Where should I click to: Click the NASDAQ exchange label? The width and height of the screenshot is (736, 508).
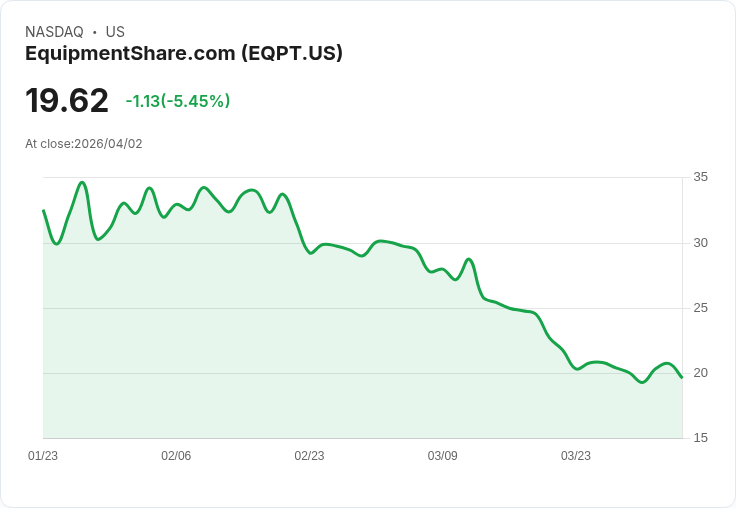54,32
